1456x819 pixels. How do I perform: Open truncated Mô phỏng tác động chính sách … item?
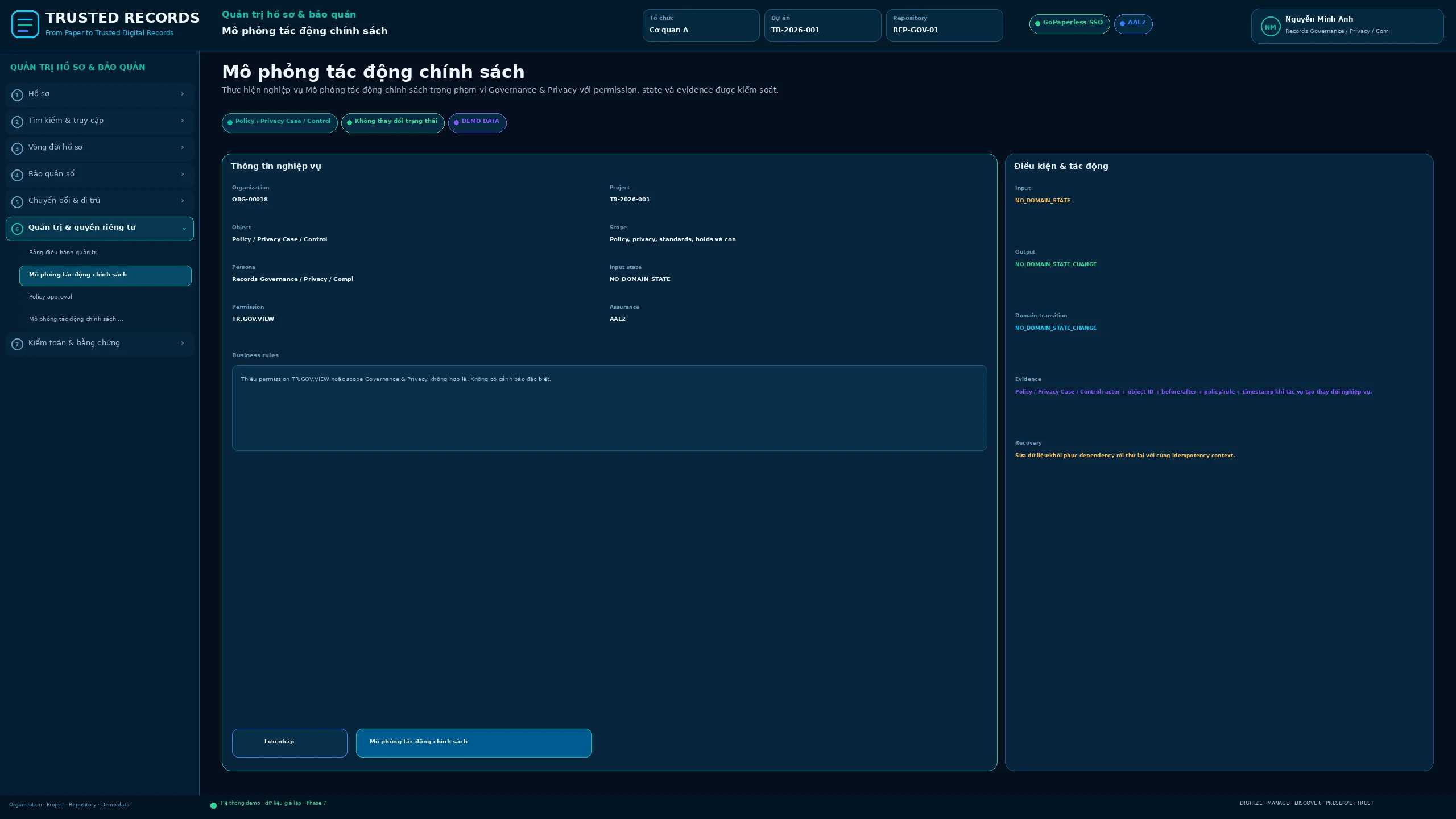pyautogui.click(x=105, y=319)
